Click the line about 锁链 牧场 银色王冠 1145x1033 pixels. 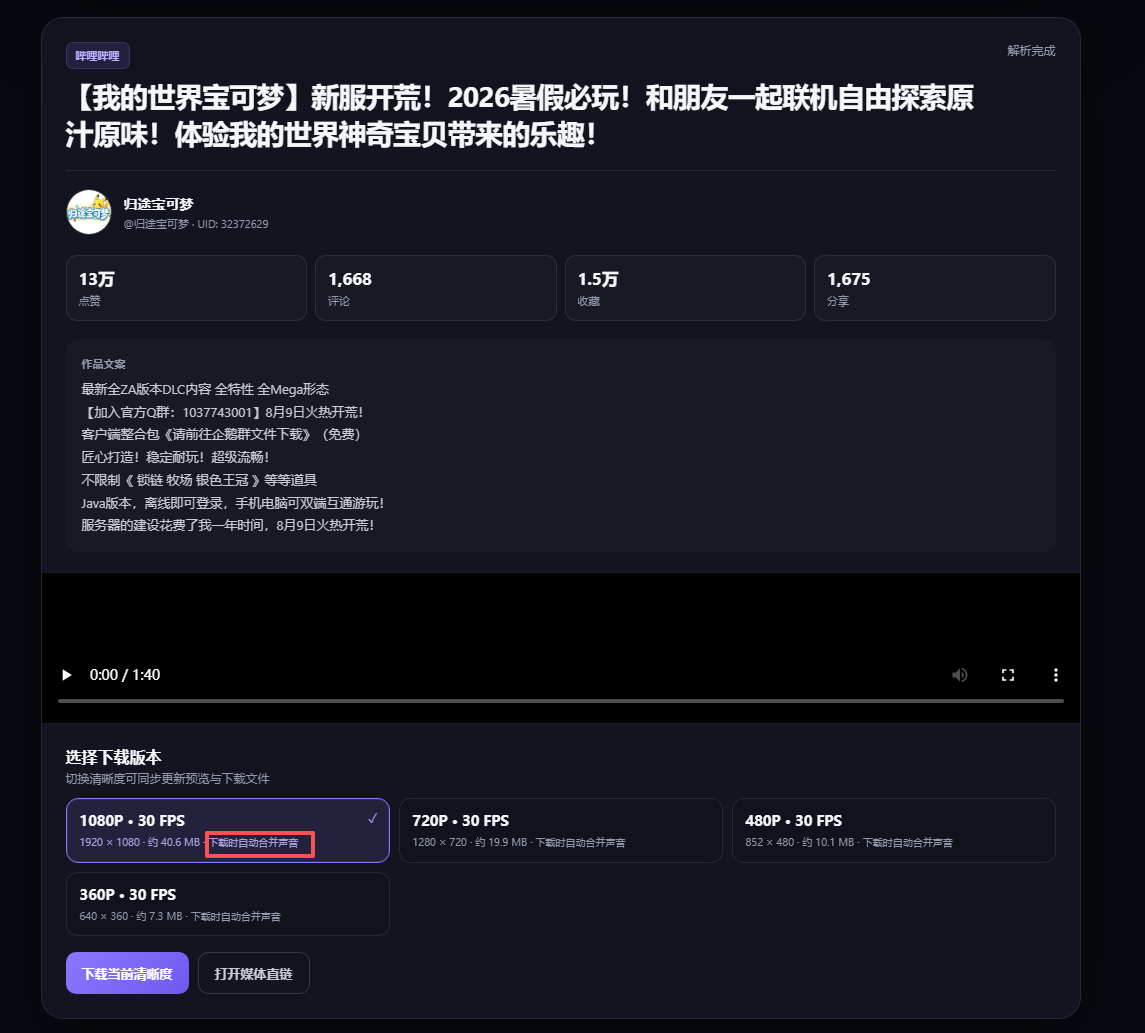point(199,480)
